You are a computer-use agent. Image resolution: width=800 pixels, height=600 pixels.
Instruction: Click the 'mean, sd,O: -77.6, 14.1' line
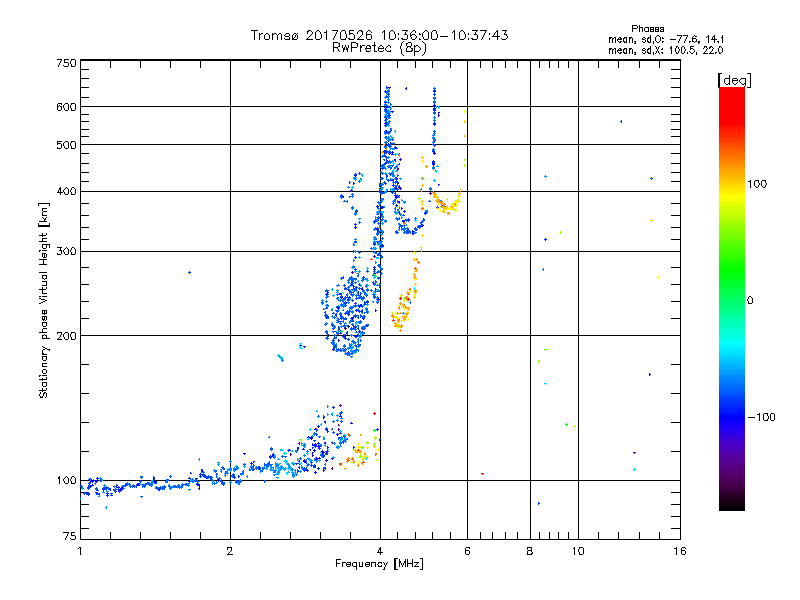(666, 39)
